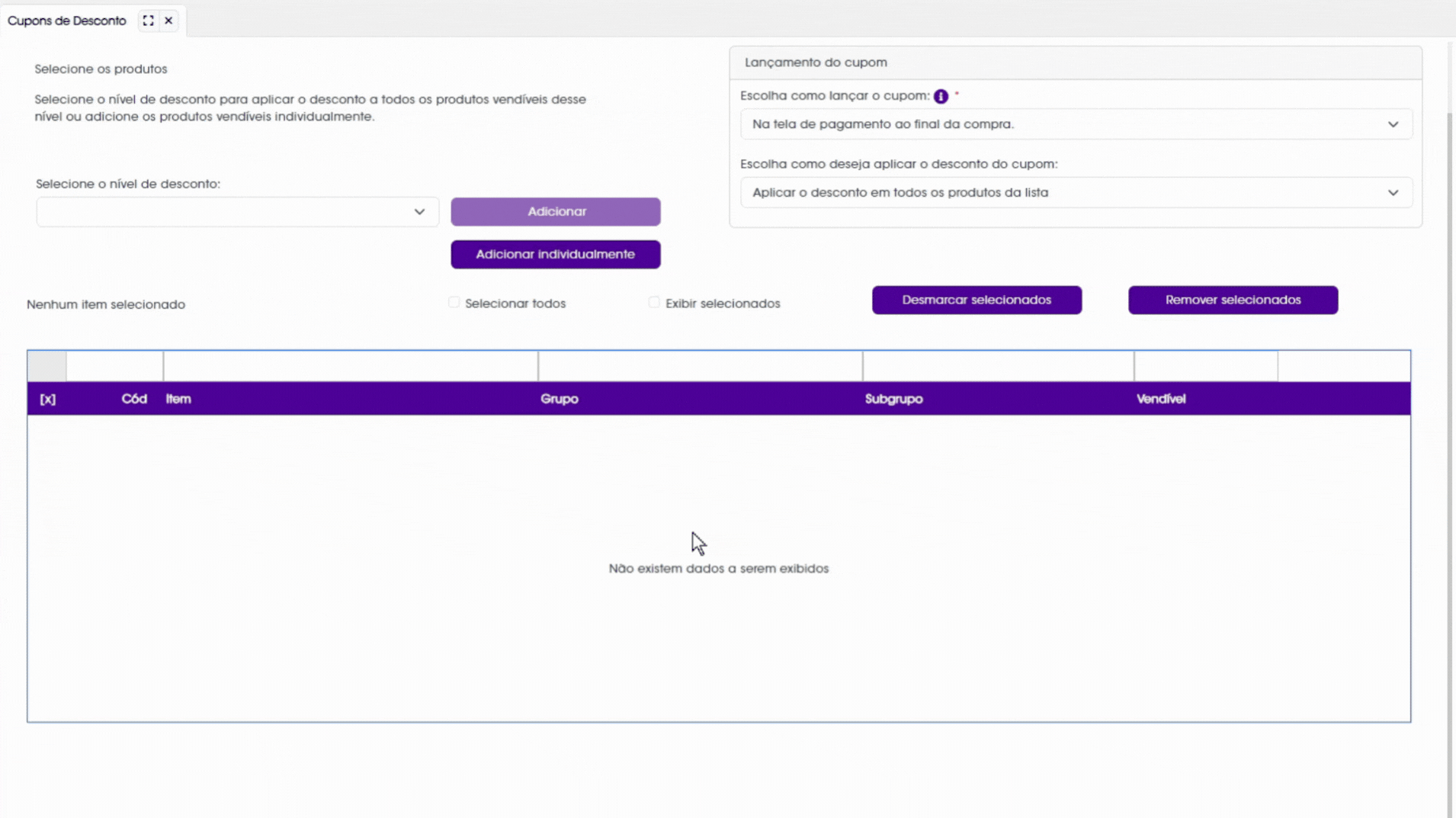Image resolution: width=1456 pixels, height=818 pixels.
Task: Click the 'Não existem dados a serem exibidos' message
Action: pyautogui.click(x=718, y=569)
